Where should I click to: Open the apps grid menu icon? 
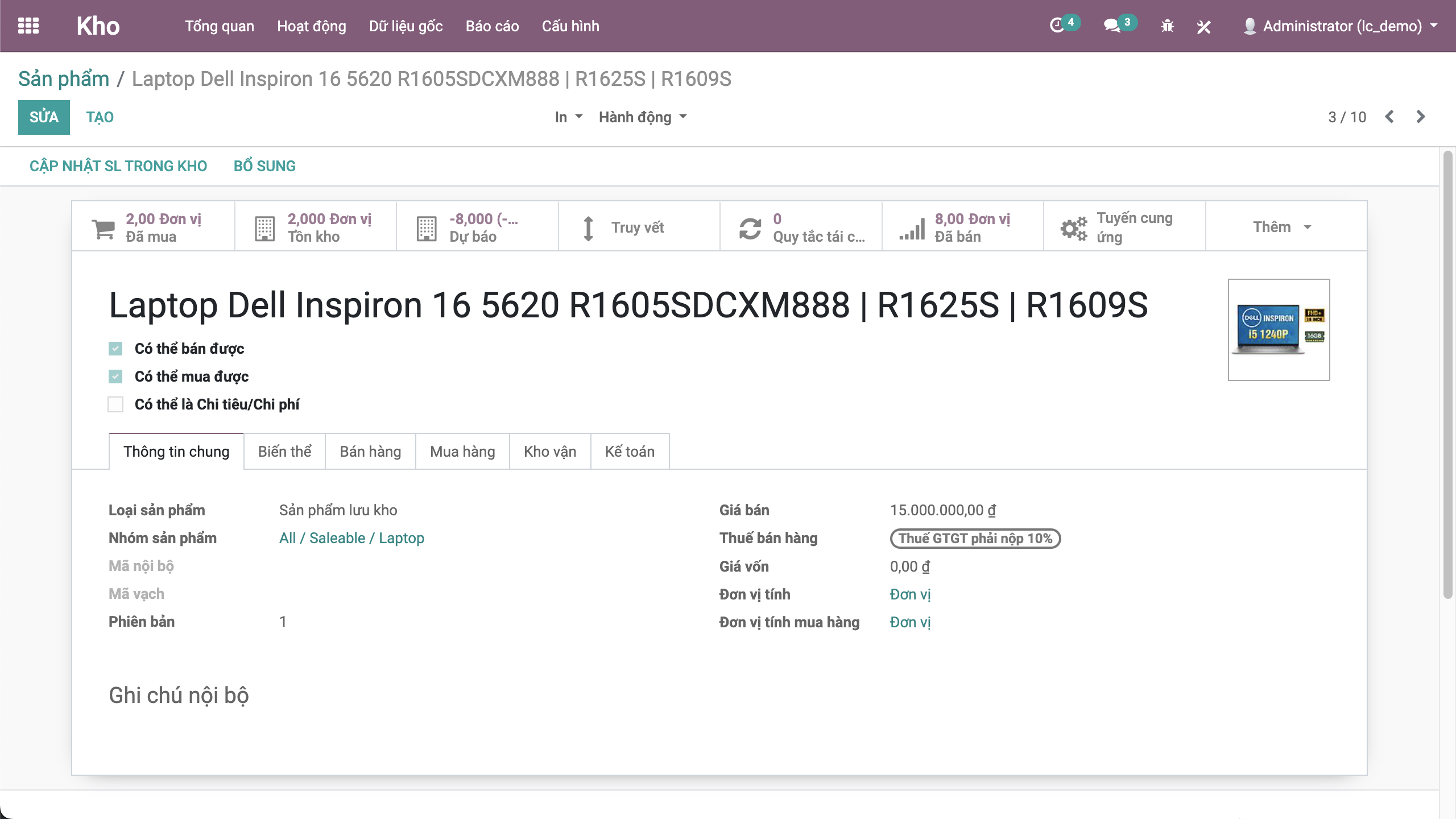(28, 26)
